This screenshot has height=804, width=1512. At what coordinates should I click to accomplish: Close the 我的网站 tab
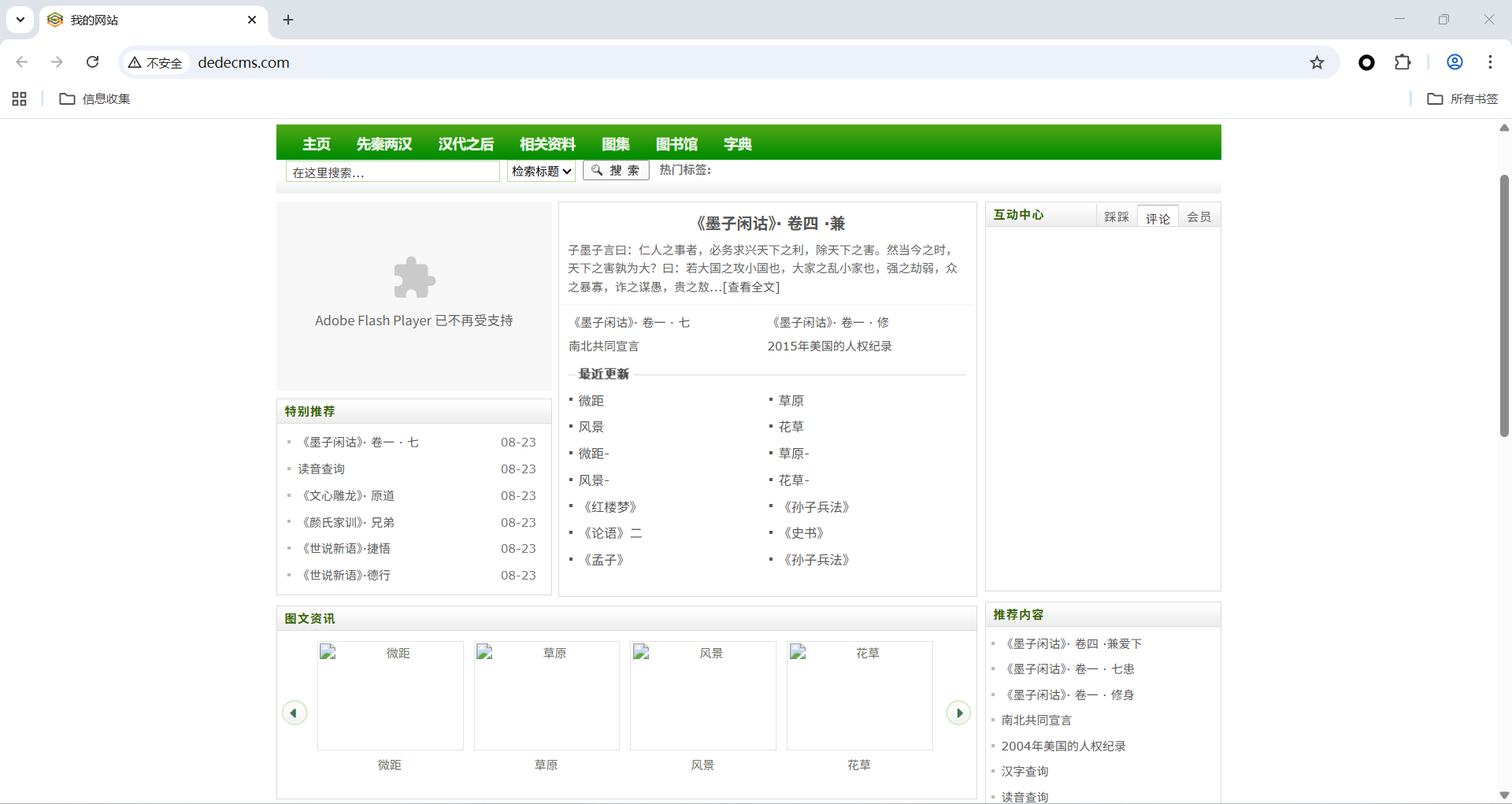(x=252, y=20)
